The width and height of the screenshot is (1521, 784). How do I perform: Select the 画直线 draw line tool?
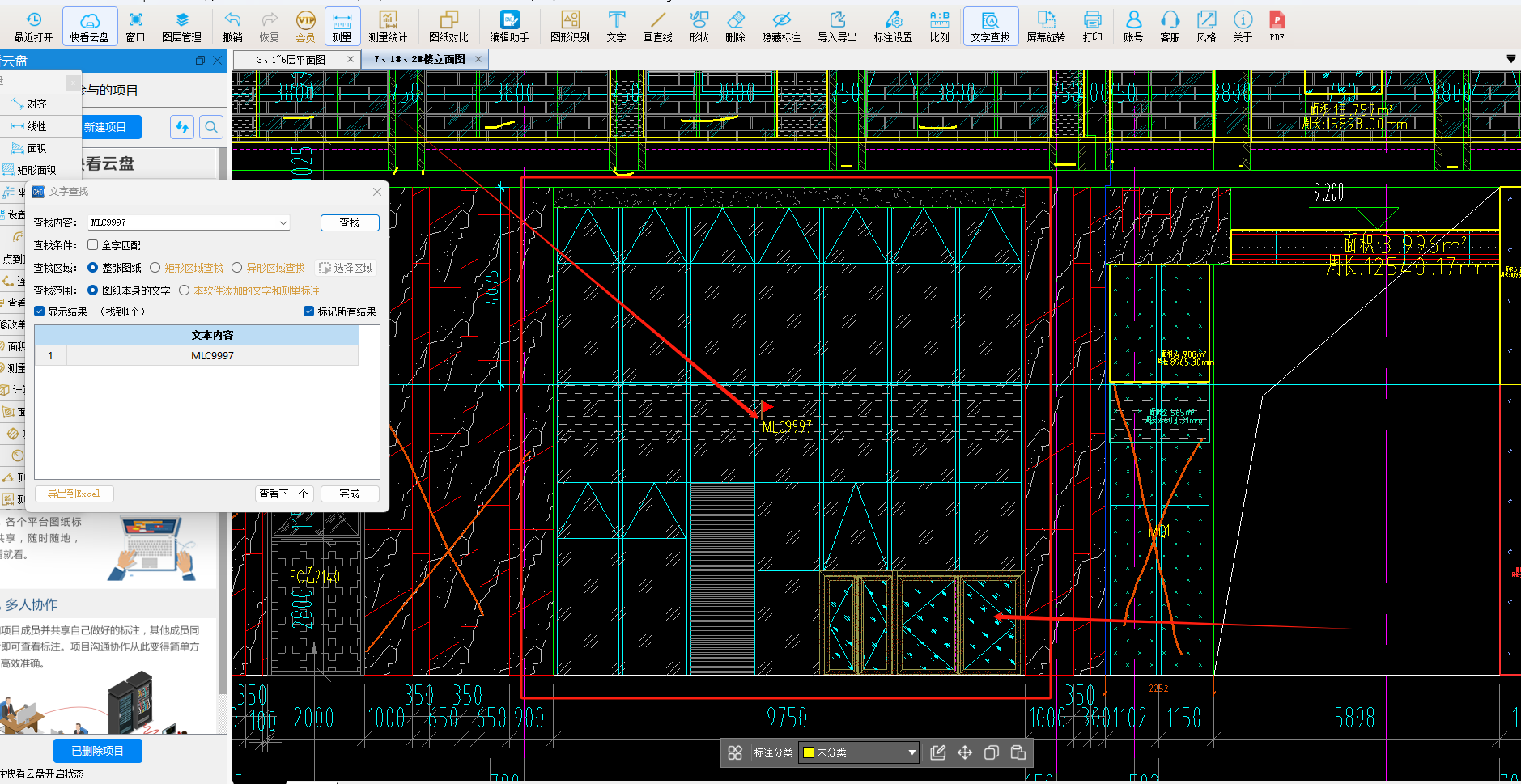click(x=658, y=27)
